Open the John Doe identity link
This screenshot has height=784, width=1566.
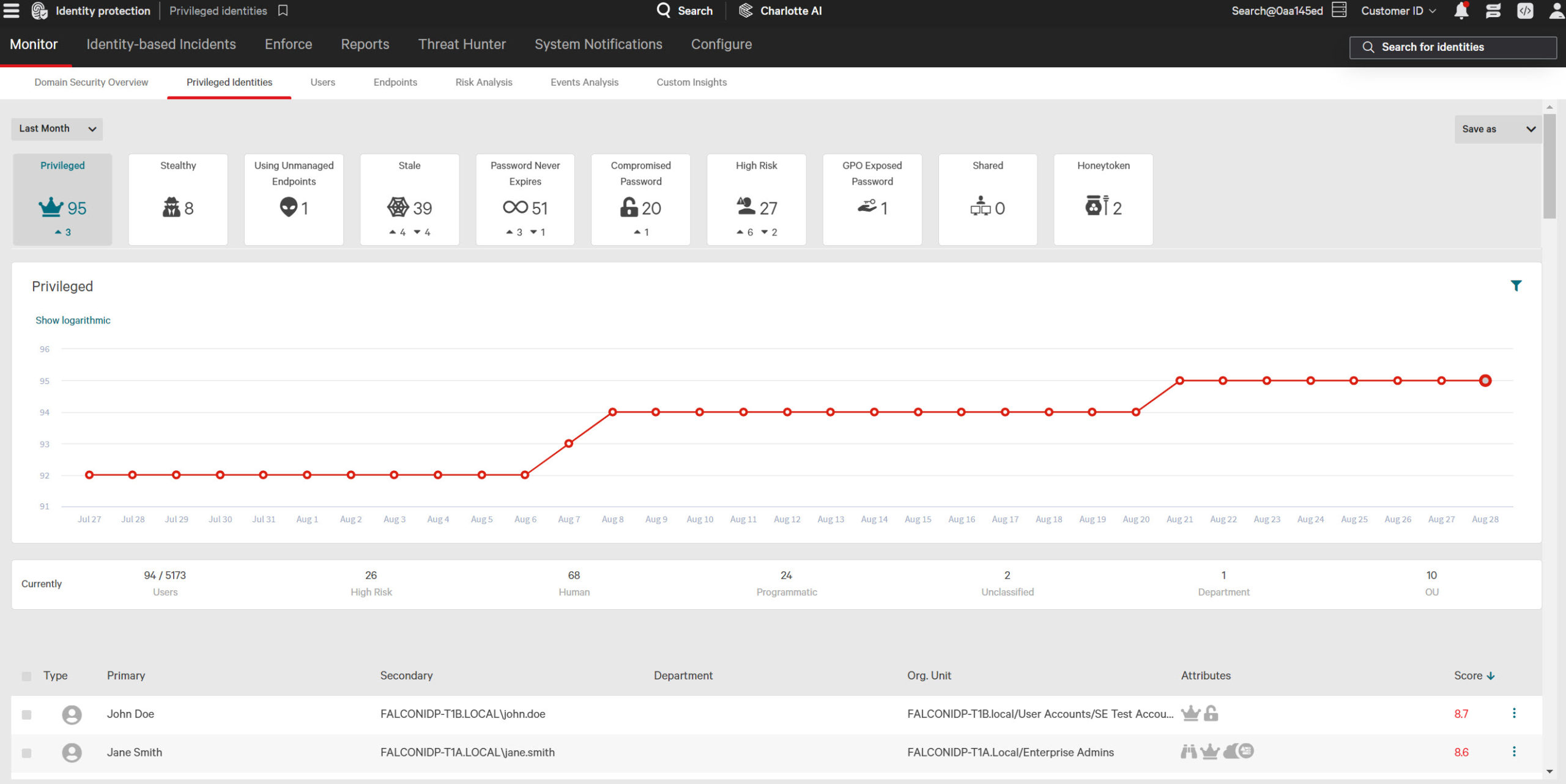click(130, 714)
